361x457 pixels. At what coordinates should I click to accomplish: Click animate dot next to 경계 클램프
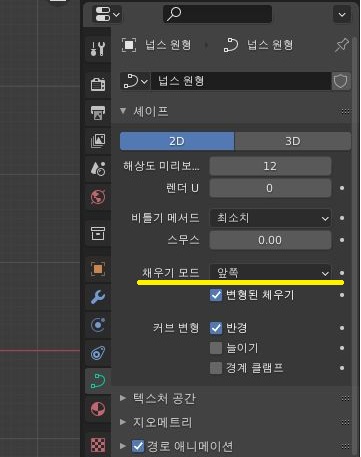[x=342, y=368]
